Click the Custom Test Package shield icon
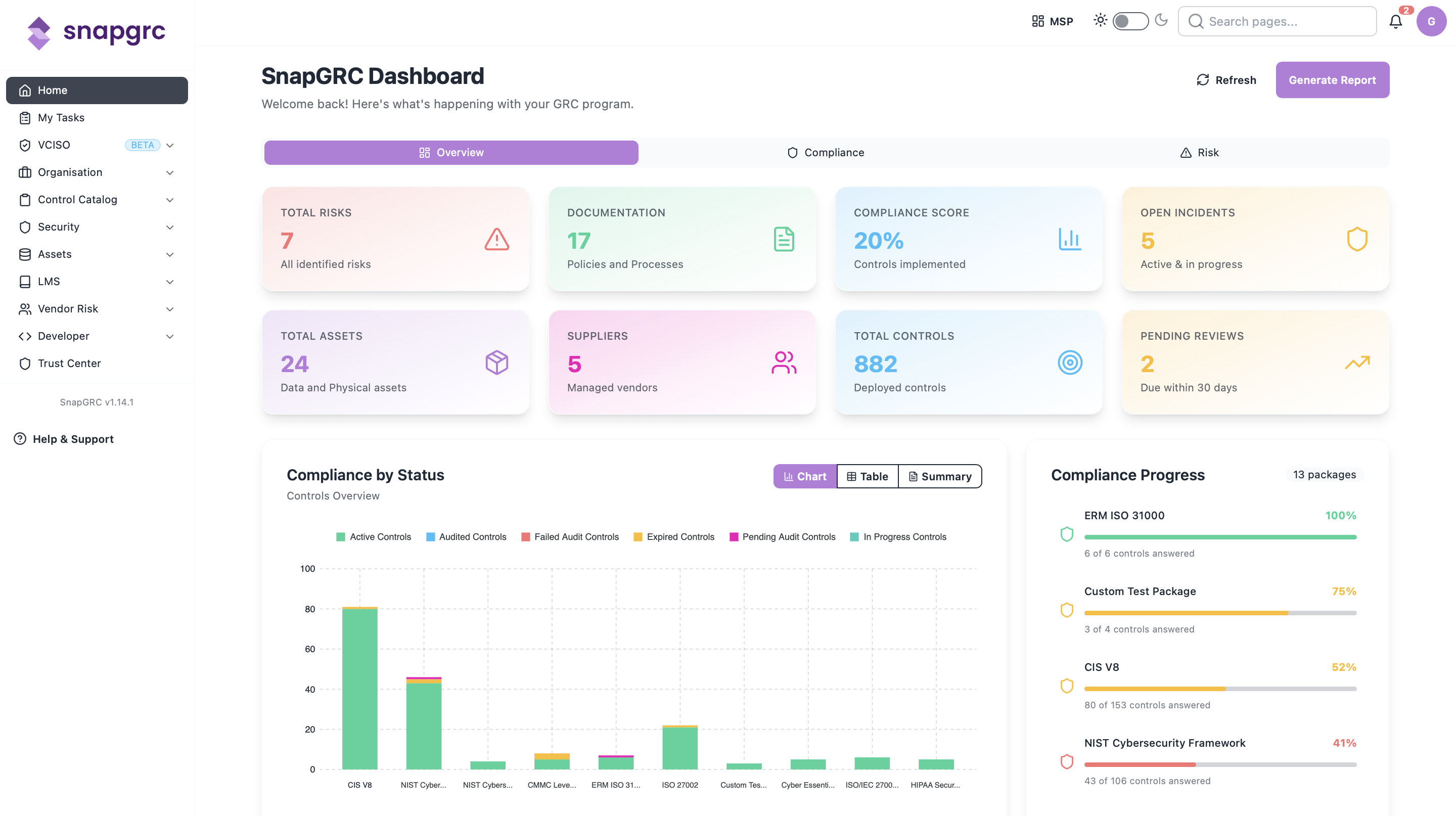The width and height of the screenshot is (1456, 816). 1067,610
